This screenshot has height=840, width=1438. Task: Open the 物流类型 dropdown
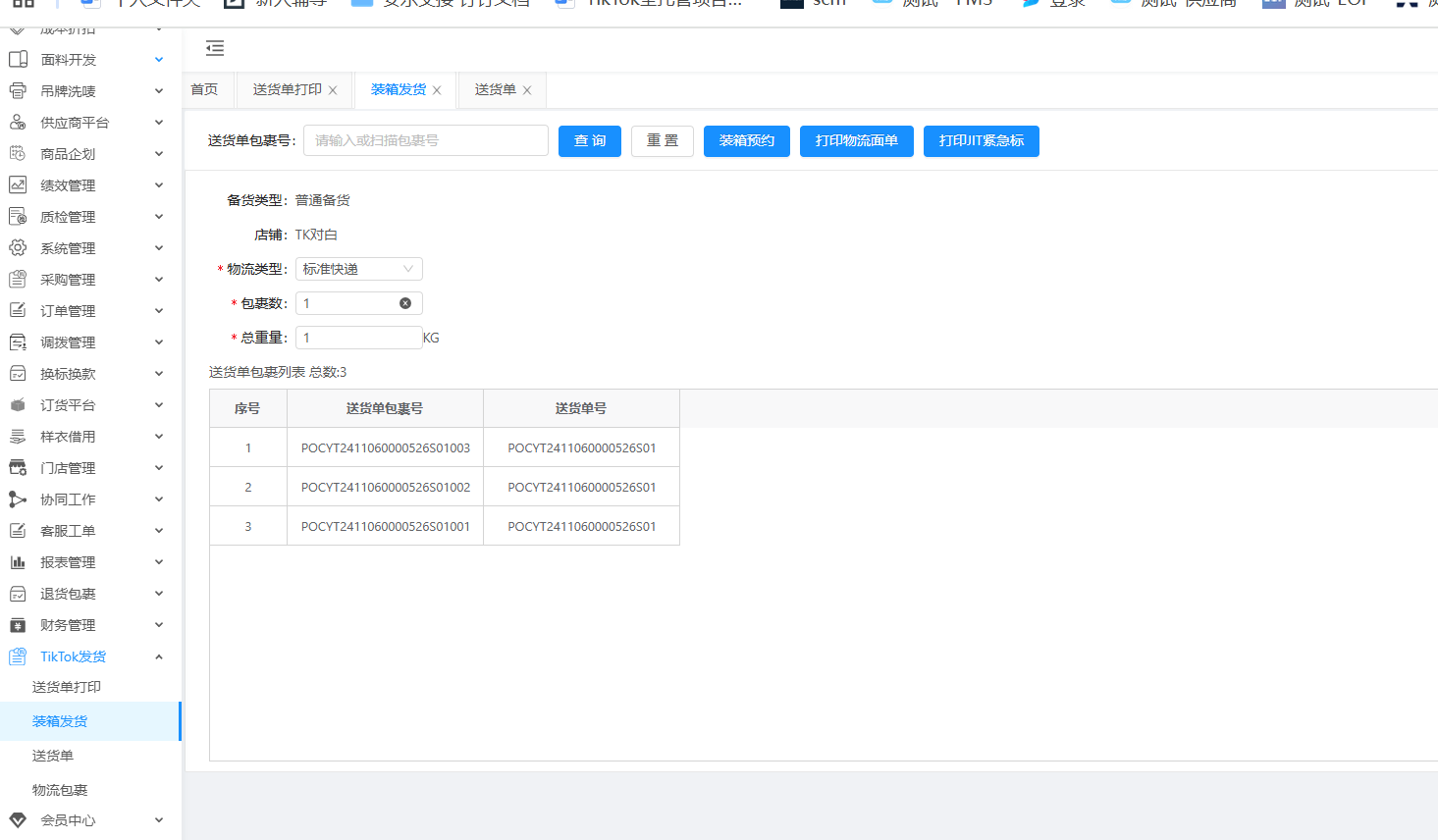358,269
